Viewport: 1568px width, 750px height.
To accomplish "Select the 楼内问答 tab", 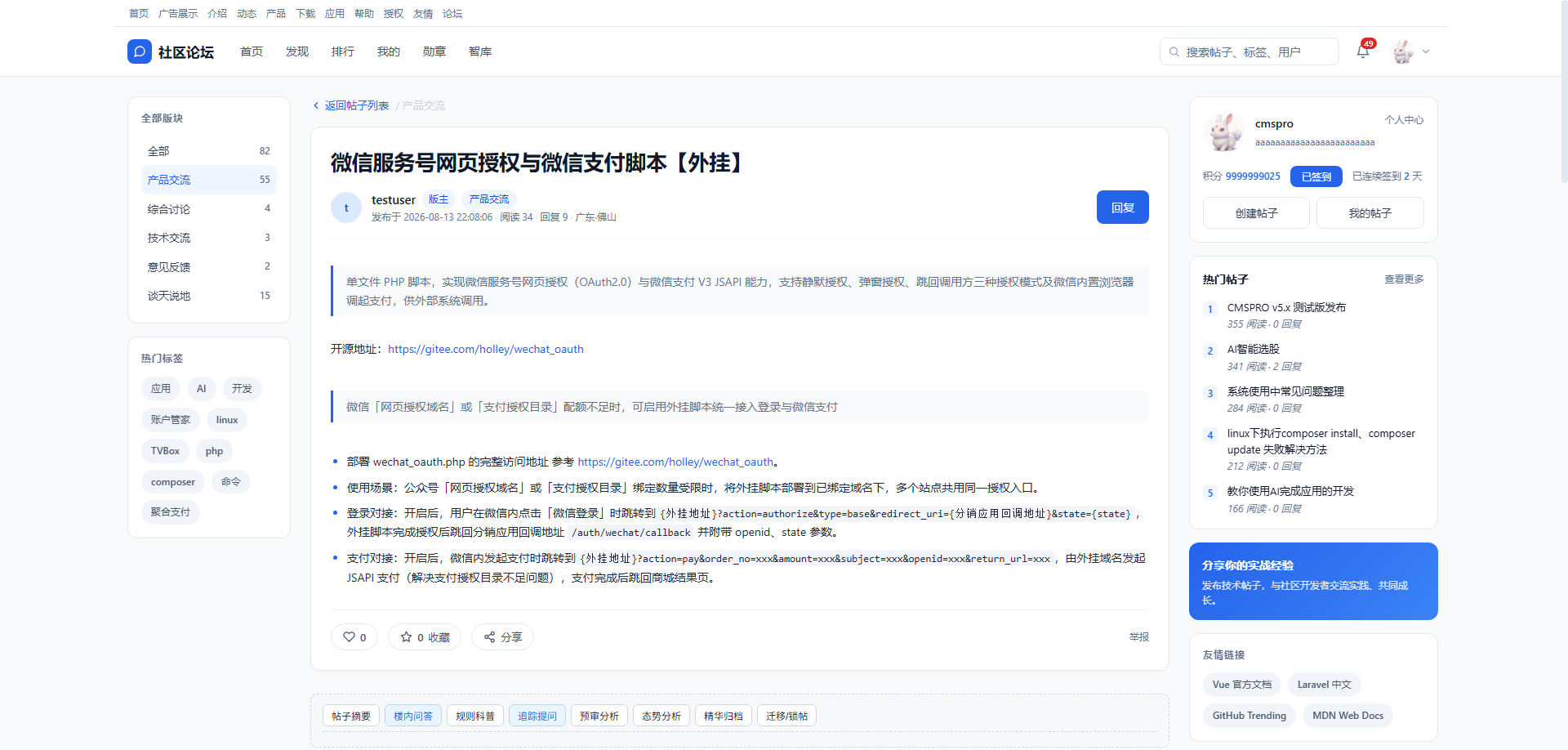I will coord(413,717).
